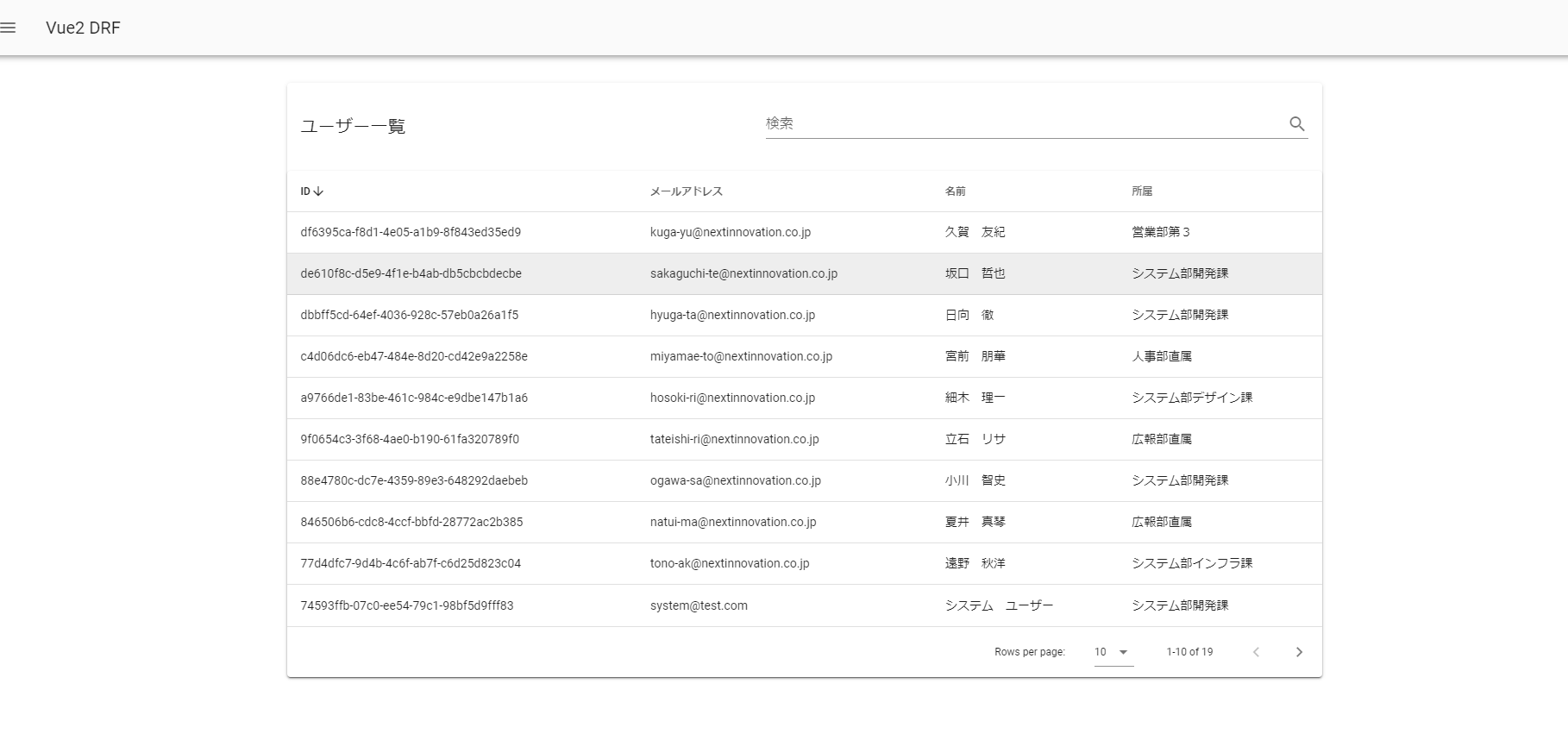Click name 小川 智史
This screenshot has width=1568, height=740.
click(975, 481)
